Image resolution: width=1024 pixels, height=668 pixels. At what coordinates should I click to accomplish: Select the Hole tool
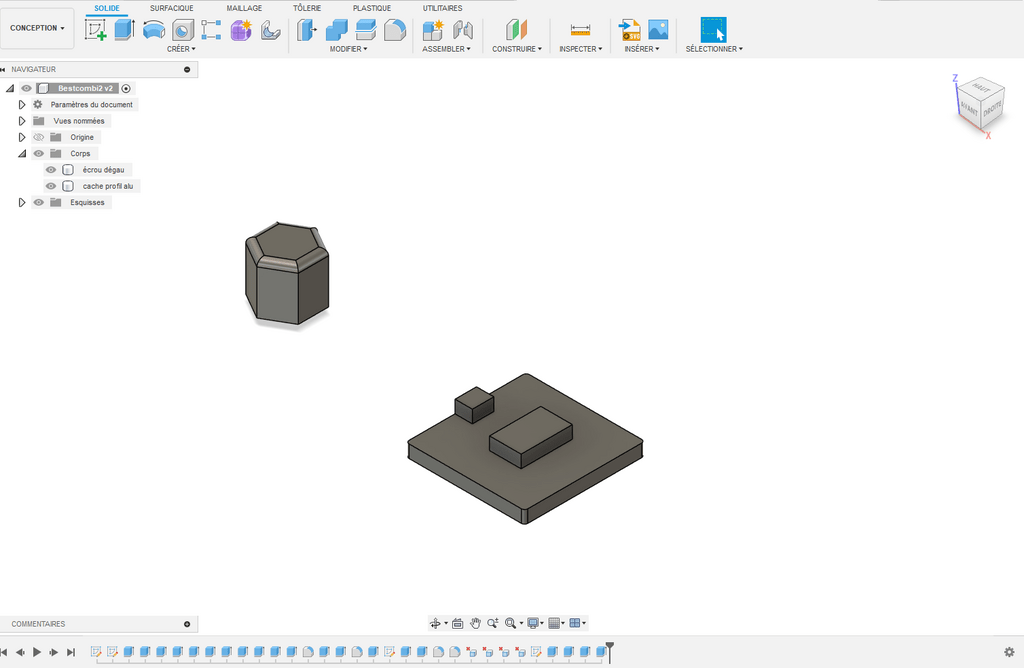tap(184, 30)
